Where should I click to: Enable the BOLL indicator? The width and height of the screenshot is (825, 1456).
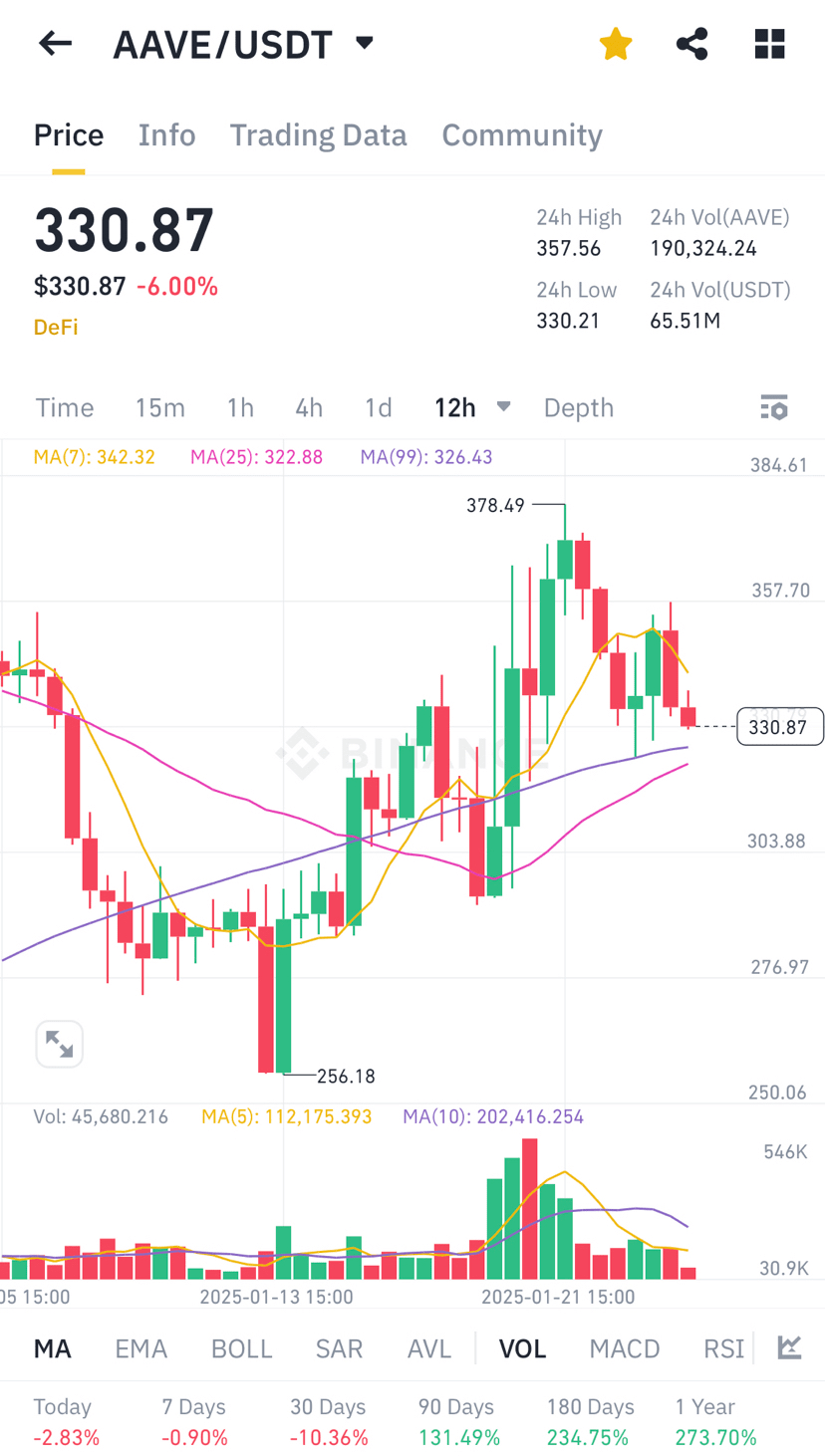pos(241,1348)
